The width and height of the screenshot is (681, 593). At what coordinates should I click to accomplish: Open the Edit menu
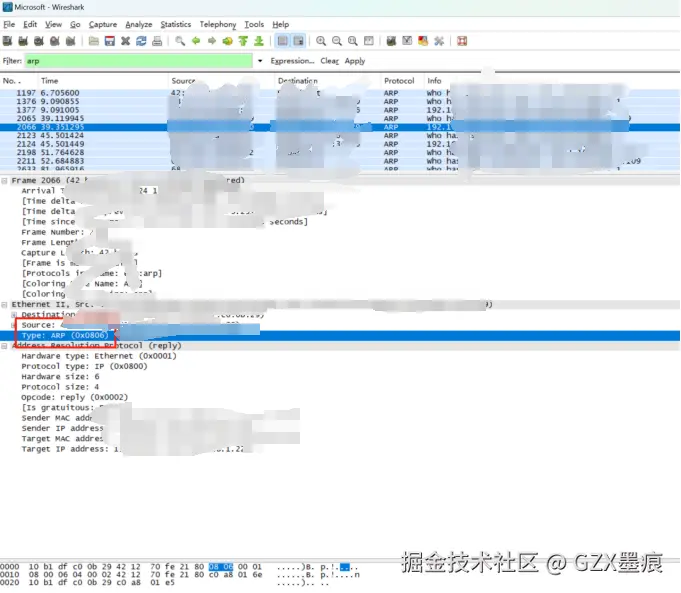coord(30,24)
